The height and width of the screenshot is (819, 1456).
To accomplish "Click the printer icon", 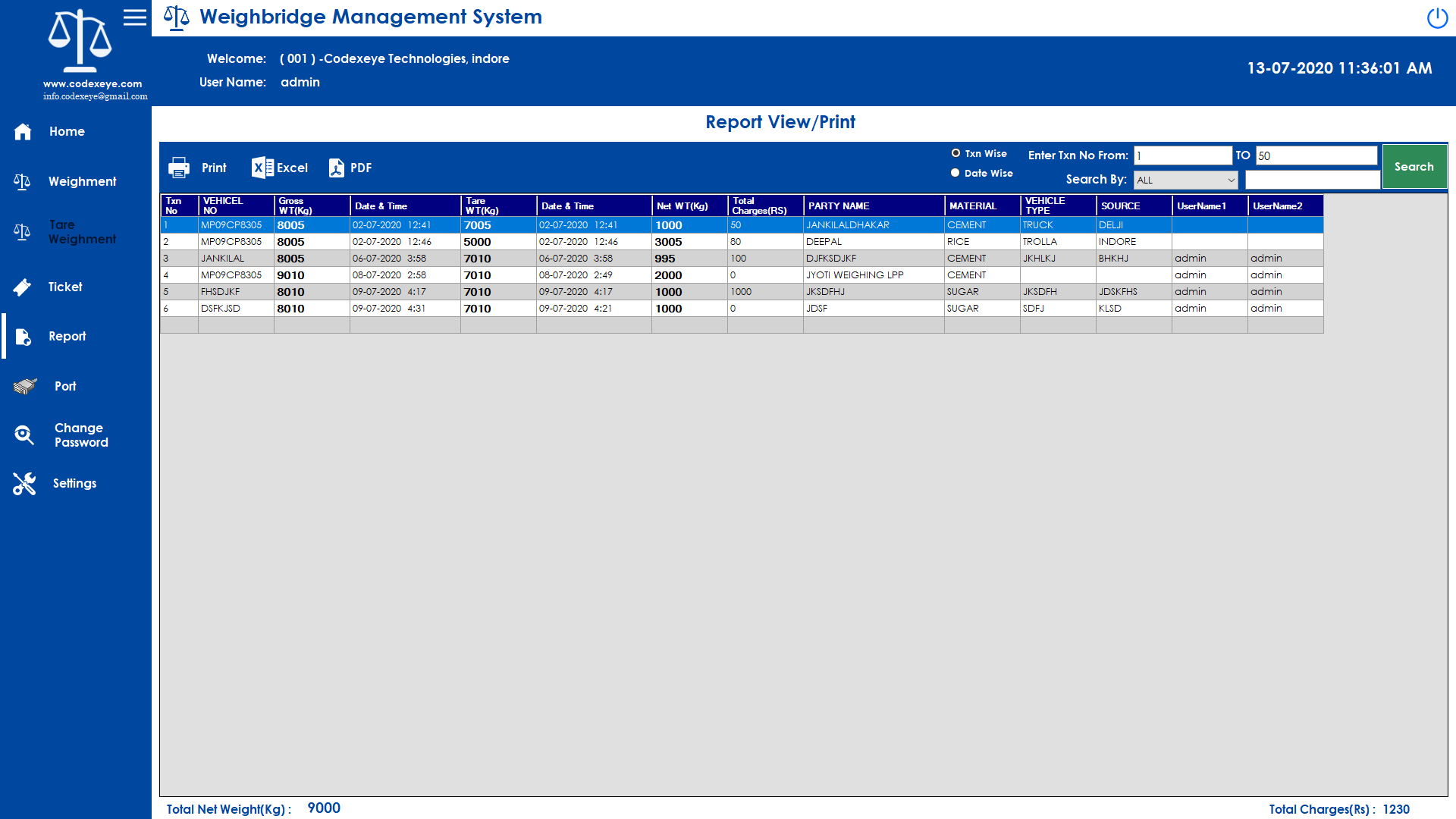I will coord(179,168).
